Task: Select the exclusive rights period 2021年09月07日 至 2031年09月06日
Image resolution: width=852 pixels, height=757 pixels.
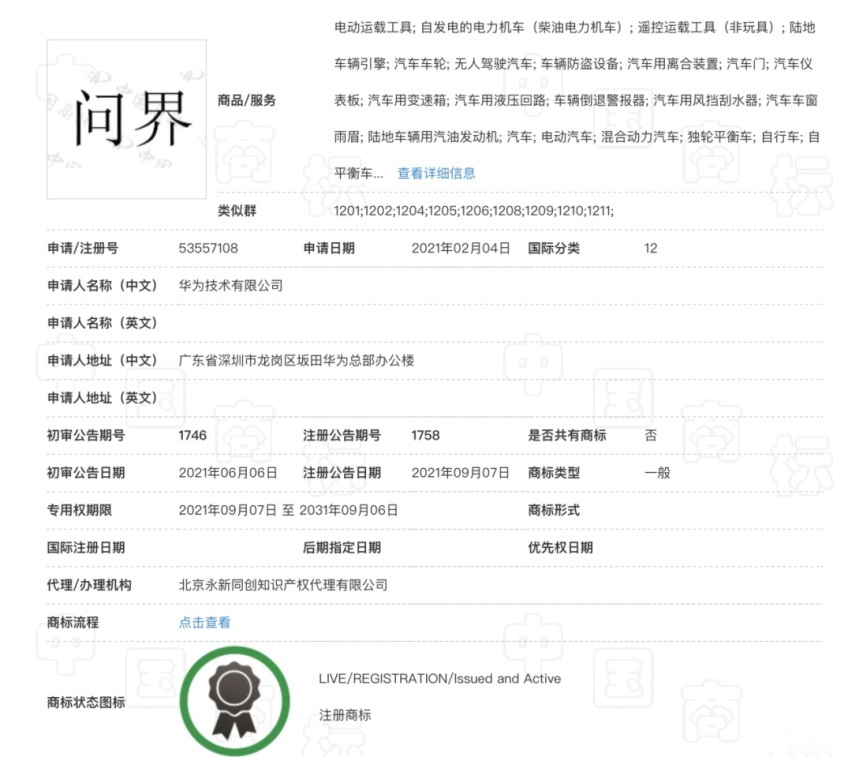Action: tap(288, 510)
